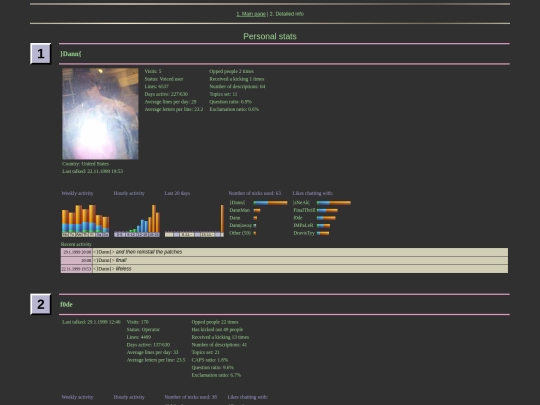Click 'Number of nicks used: 63' label
540x405 pixels.
tap(255, 193)
